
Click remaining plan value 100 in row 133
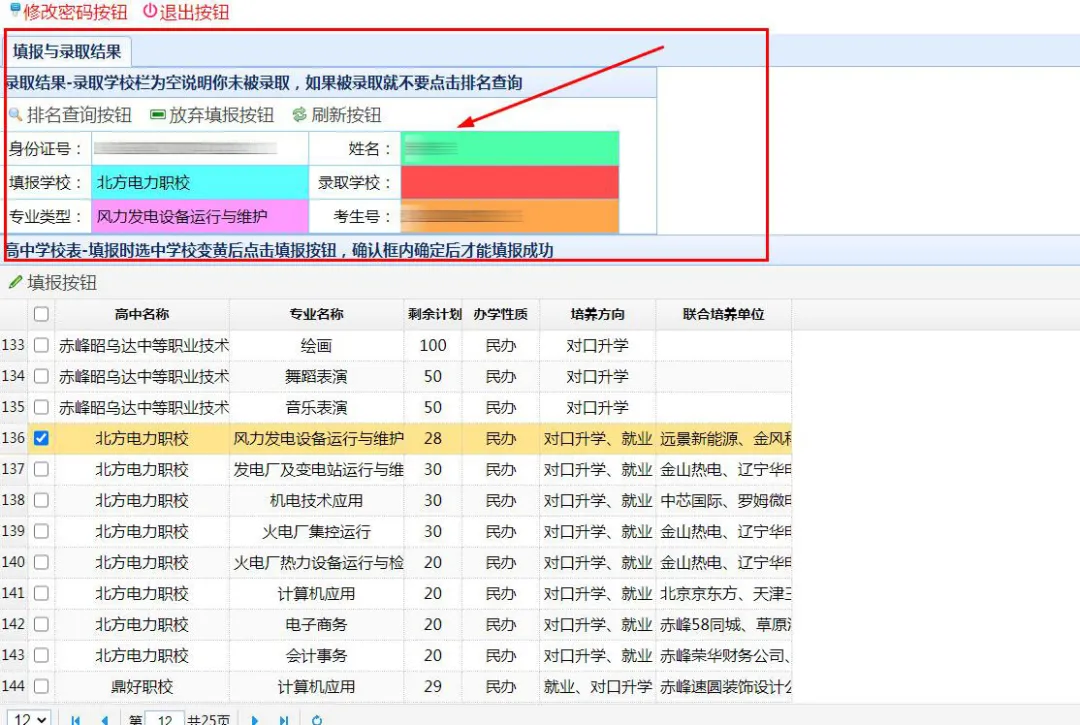coord(433,346)
